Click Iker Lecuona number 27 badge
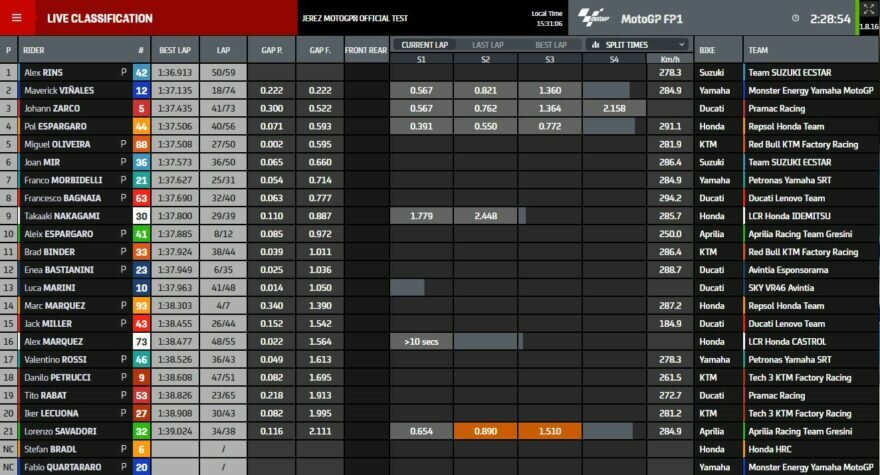The width and height of the screenshot is (880, 475). click(x=141, y=413)
